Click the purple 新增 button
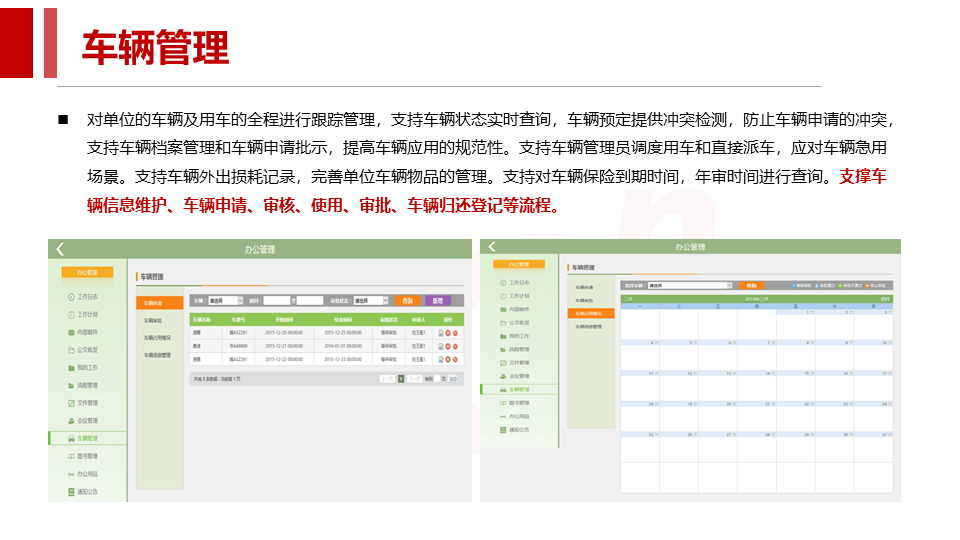The width and height of the screenshot is (960, 540). 437,300
